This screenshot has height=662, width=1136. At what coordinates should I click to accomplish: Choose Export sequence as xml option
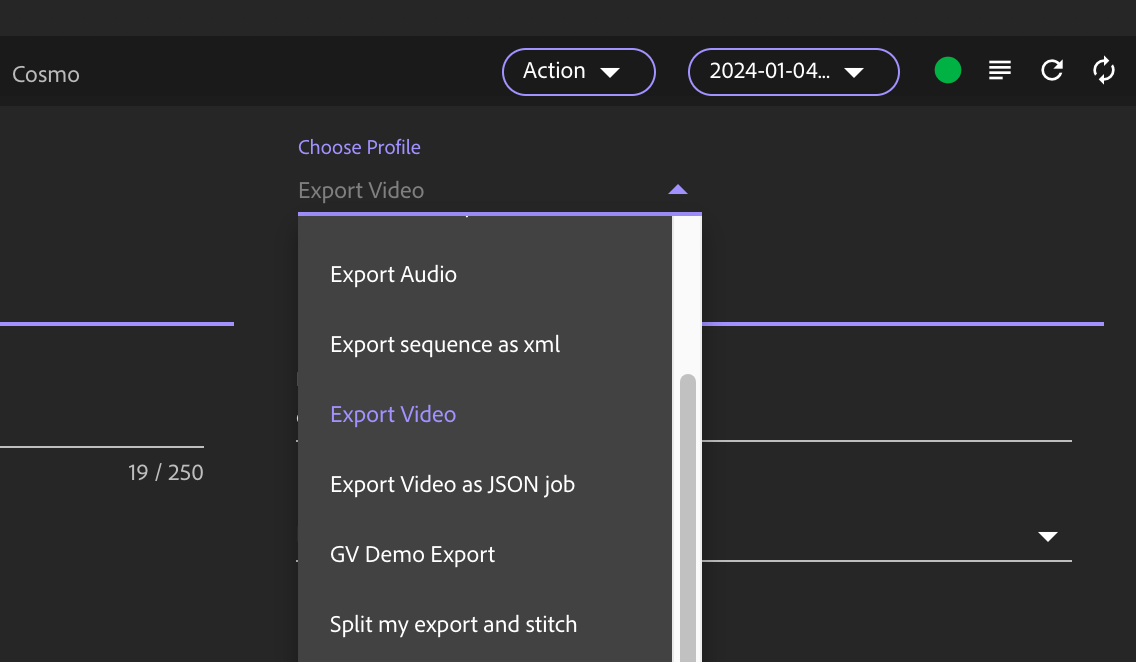click(445, 345)
